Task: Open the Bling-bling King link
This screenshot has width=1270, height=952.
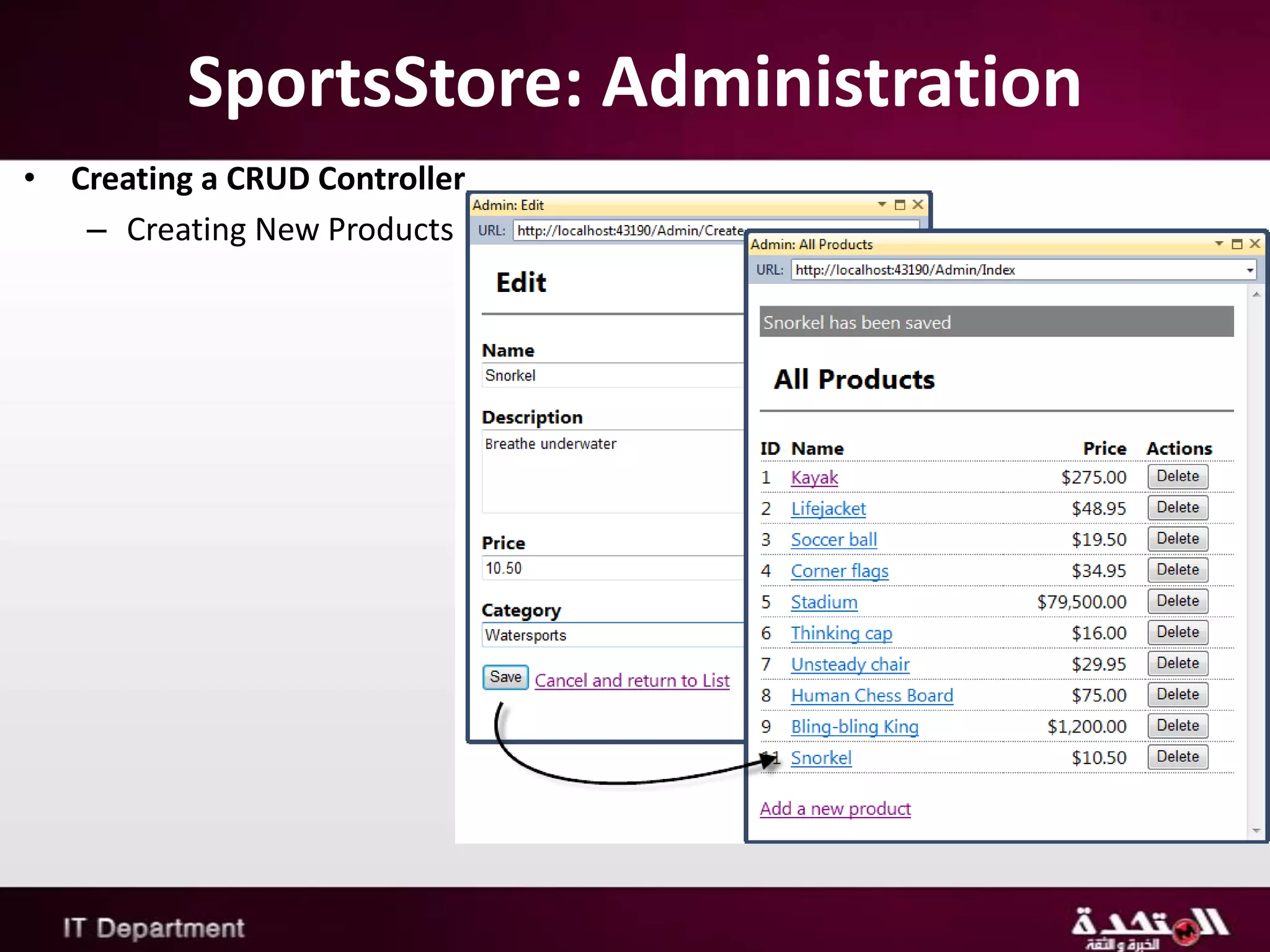Action: click(855, 726)
